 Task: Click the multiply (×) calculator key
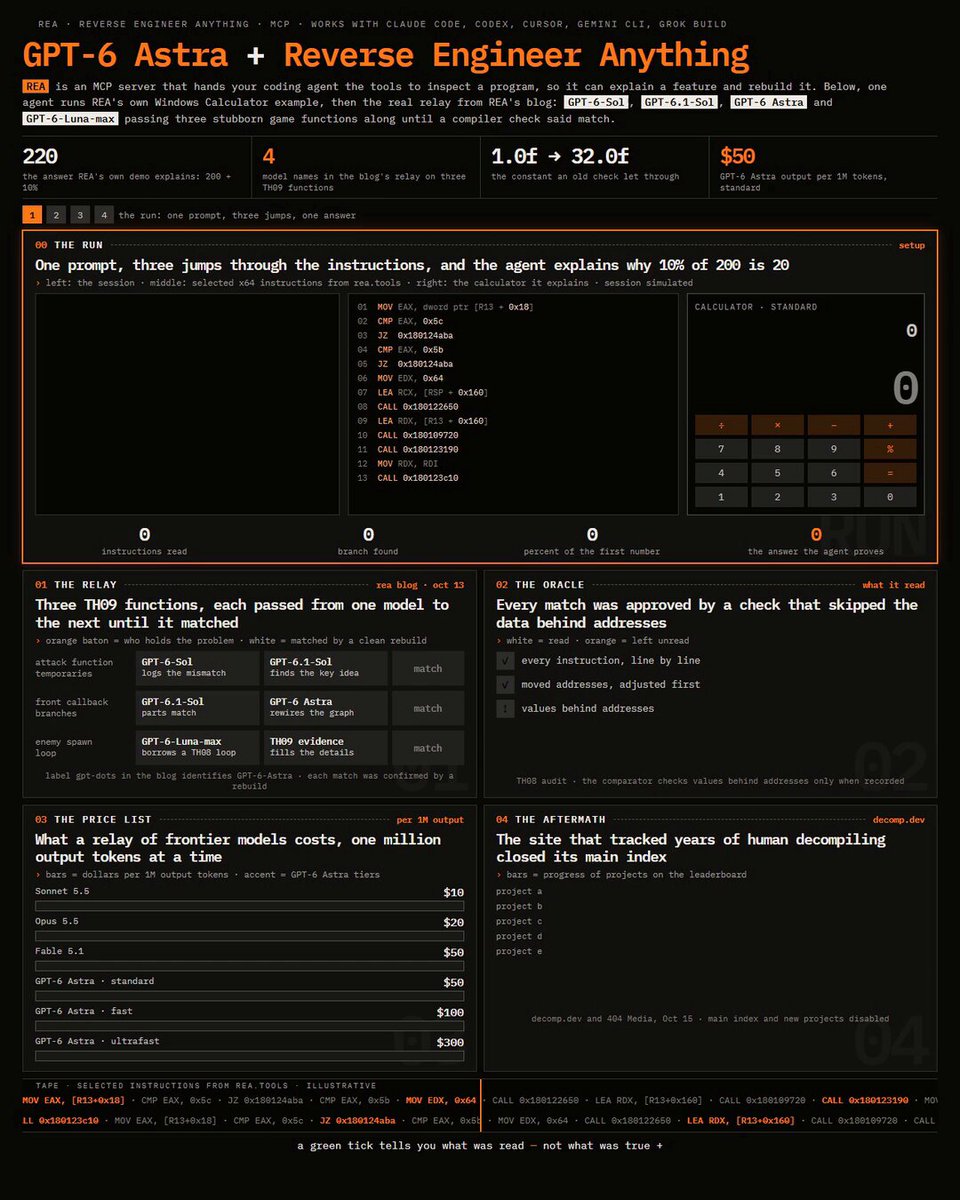coord(777,425)
